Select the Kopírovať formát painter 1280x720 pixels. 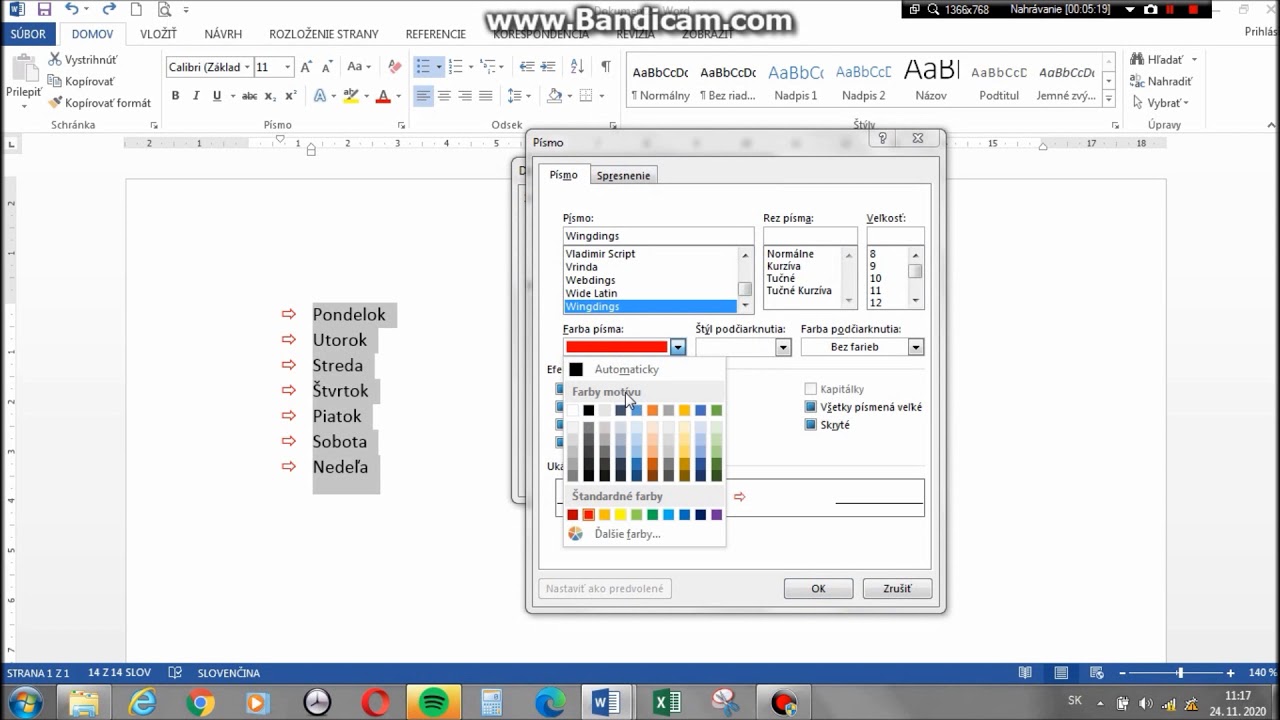(x=99, y=103)
